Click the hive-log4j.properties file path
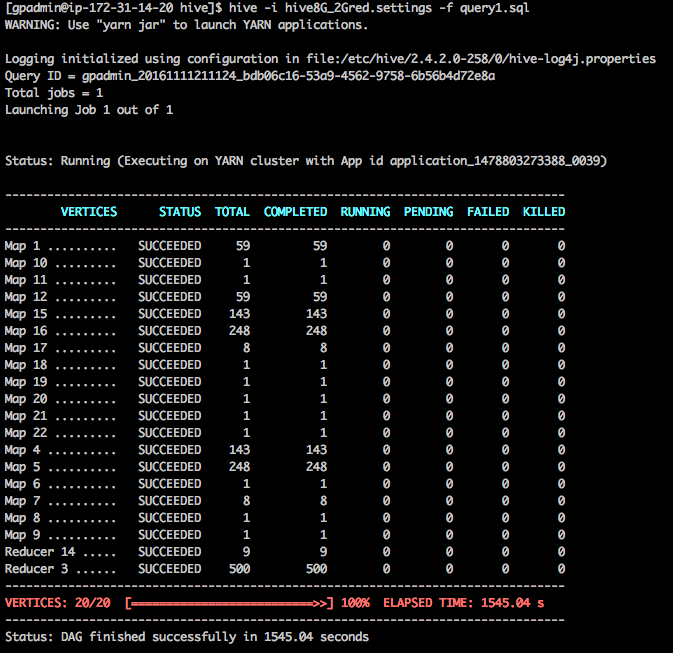Screen dimensions: 673x653 [481, 59]
